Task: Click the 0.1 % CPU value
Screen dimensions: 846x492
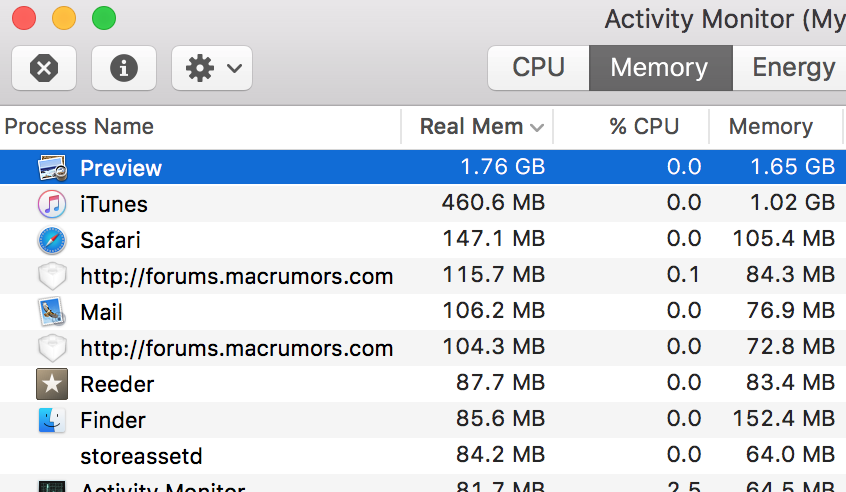Action: click(683, 275)
